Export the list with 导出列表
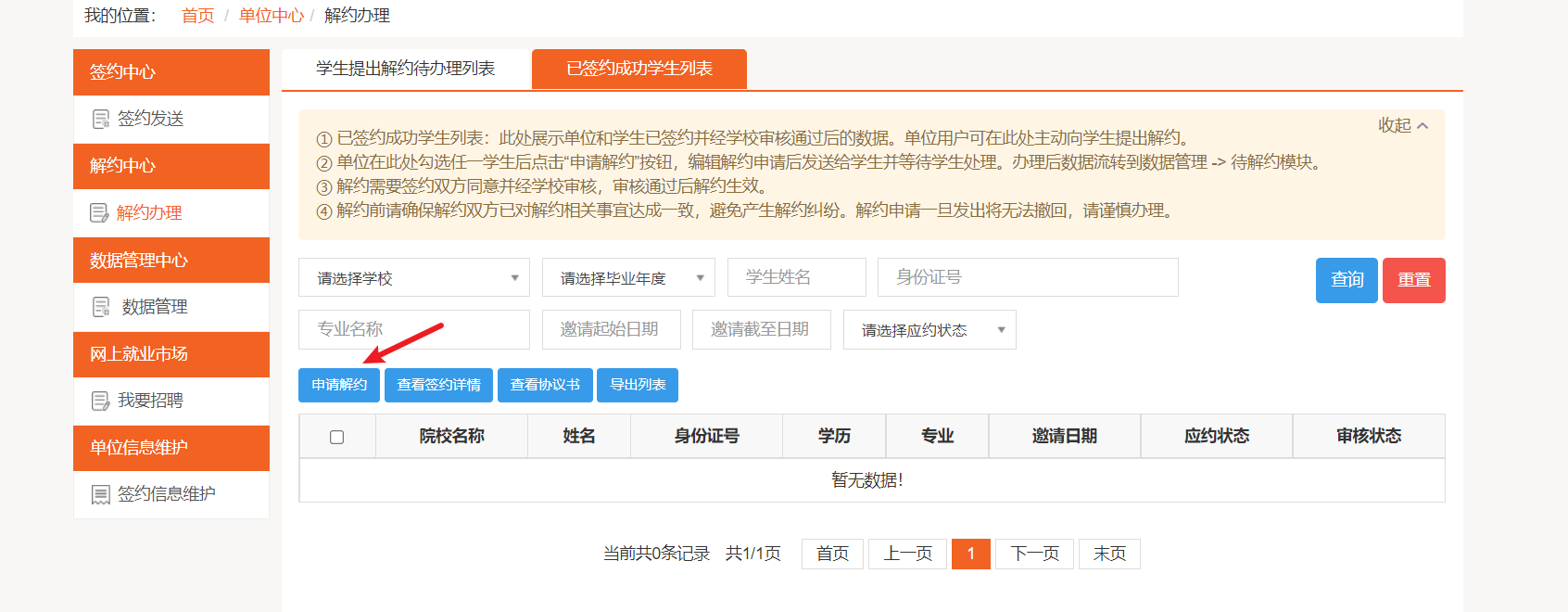The width and height of the screenshot is (1568, 612). point(638,385)
